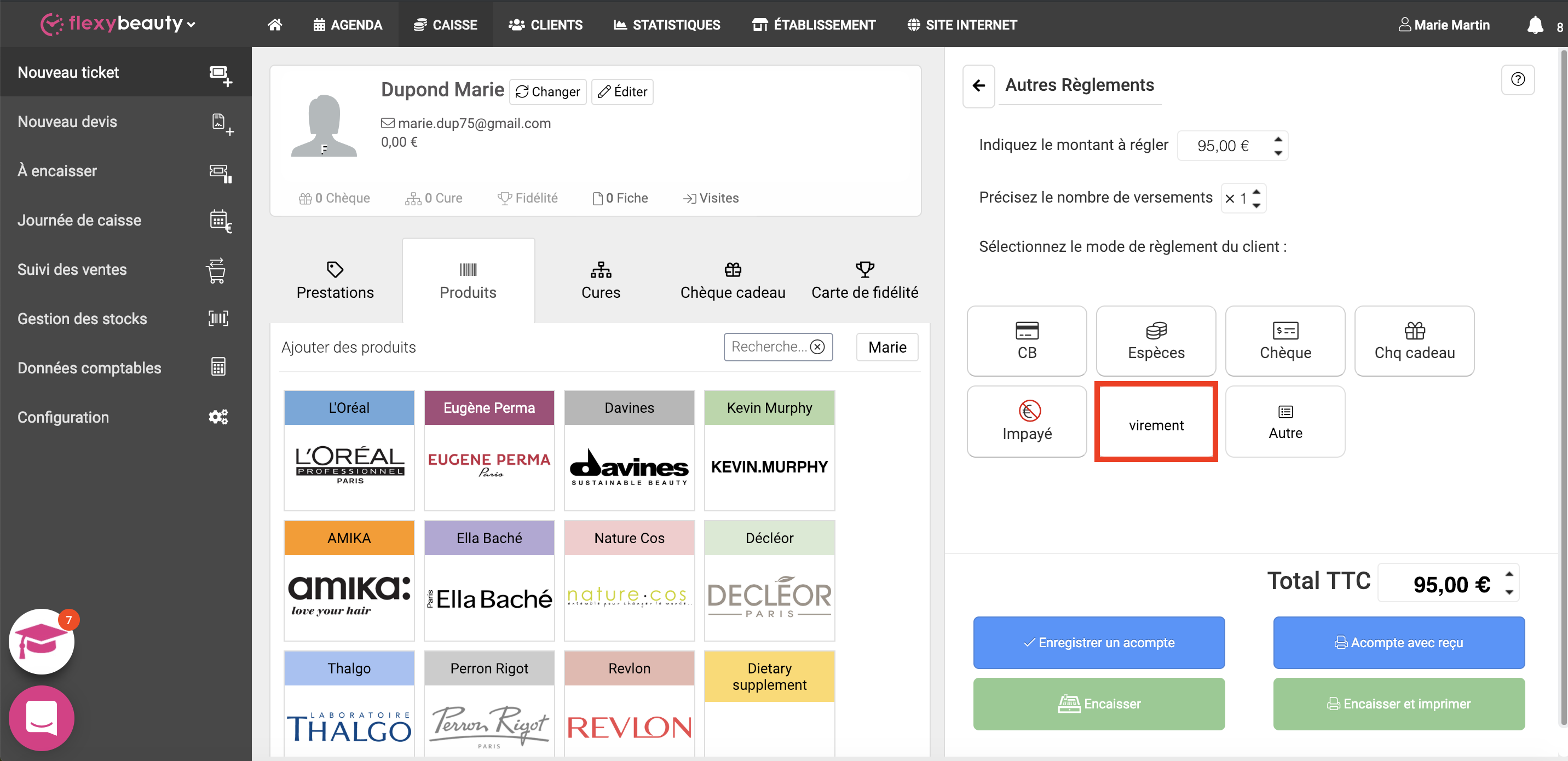
Task: Switch to the Prestations tab
Action: (335, 281)
